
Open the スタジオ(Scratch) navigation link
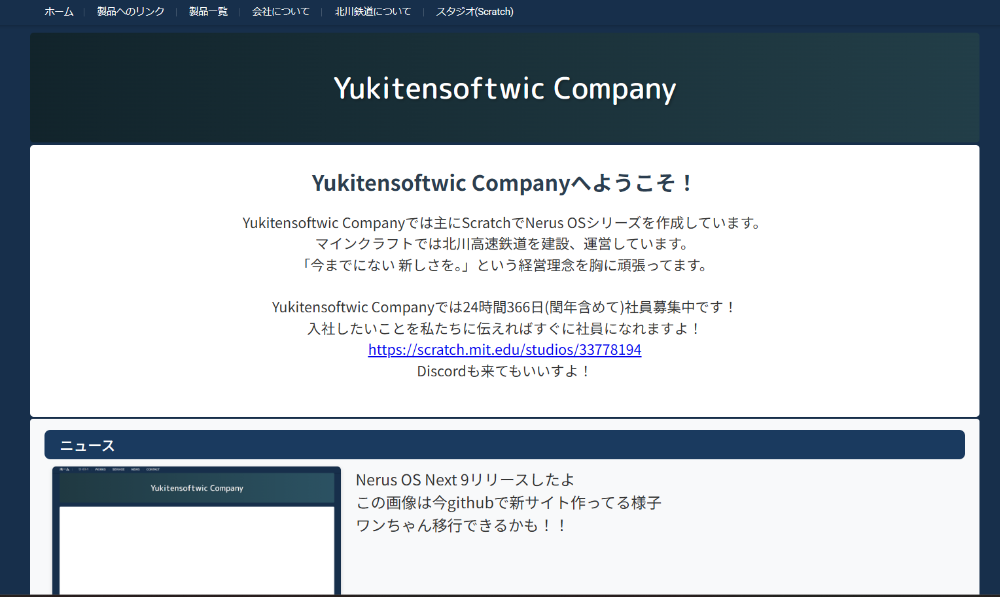point(474,12)
